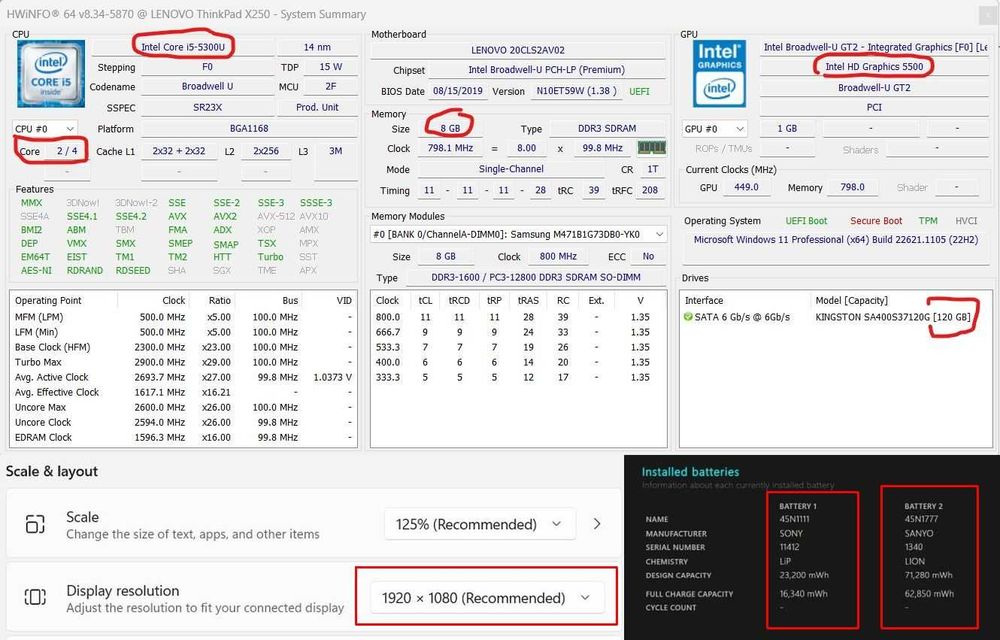The height and width of the screenshot is (640, 1000).
Task: Click the MCU value 2F
Action: [330, 87]
